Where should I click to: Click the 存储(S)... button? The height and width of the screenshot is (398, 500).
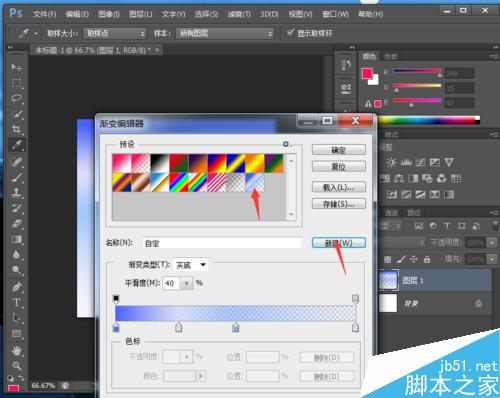[339, 204]
